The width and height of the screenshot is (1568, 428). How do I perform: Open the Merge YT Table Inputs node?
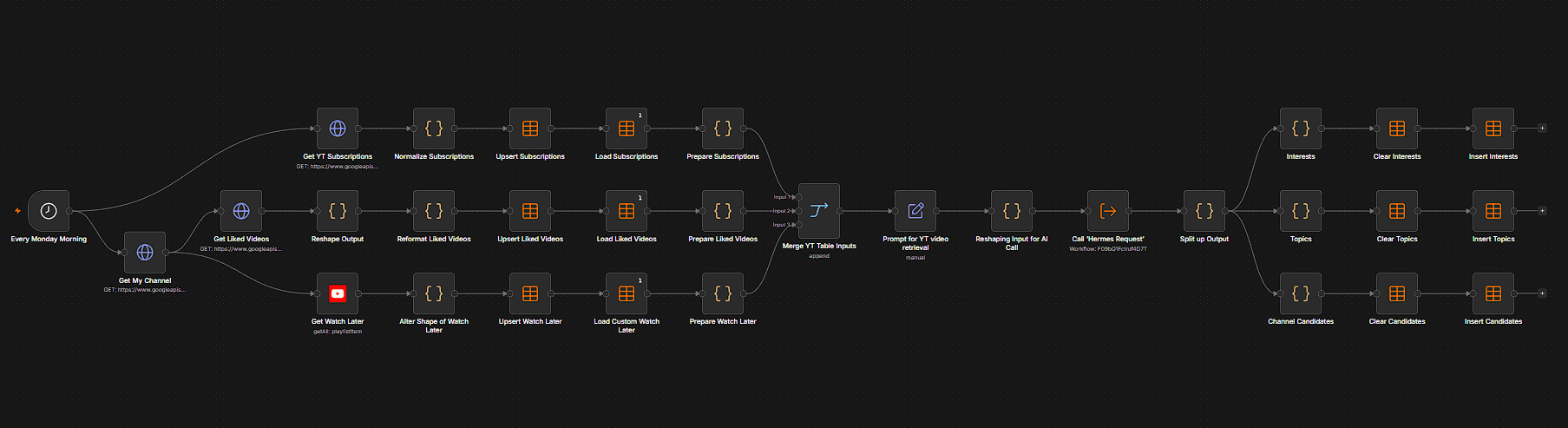tap(819, 211)
